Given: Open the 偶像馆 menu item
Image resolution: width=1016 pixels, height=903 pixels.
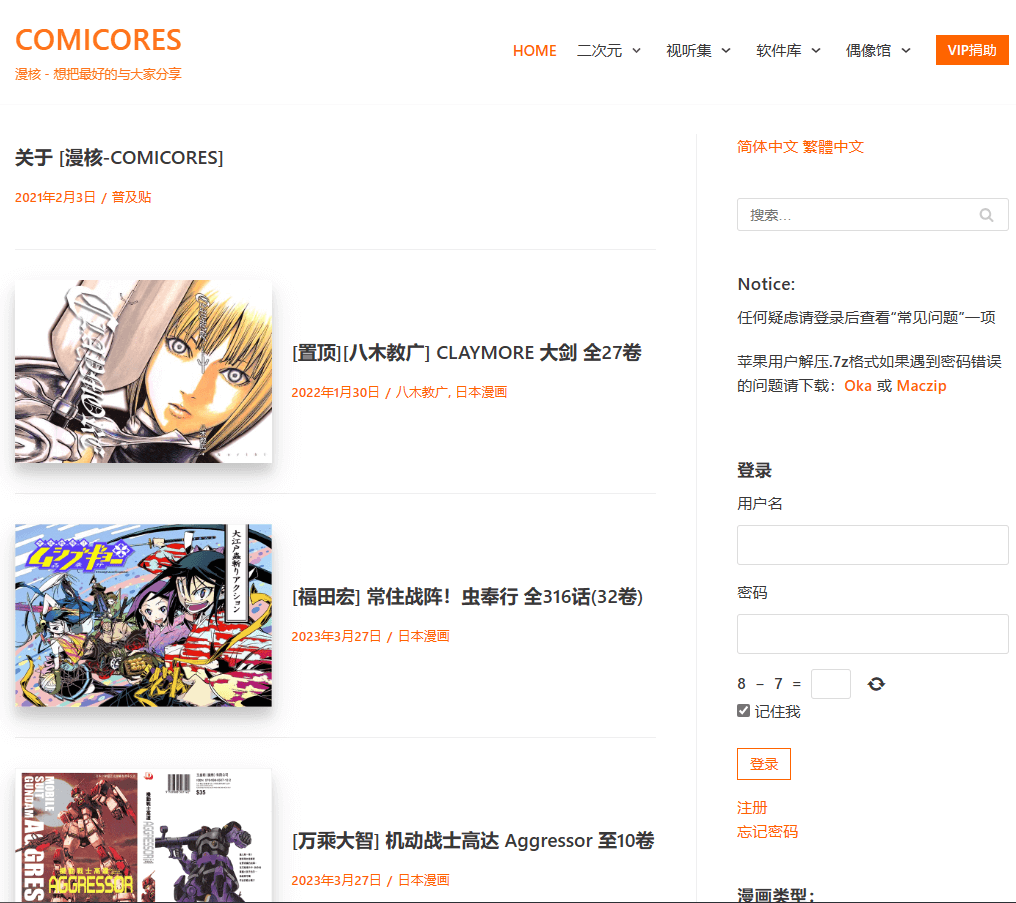Looking at the screenshot, I should pos(868,51).
